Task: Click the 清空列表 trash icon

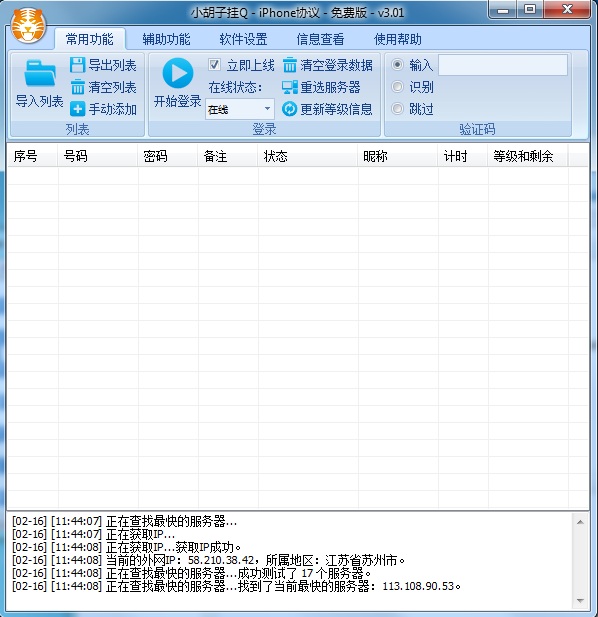Action: pyautogui.click(x=77, y=87)
